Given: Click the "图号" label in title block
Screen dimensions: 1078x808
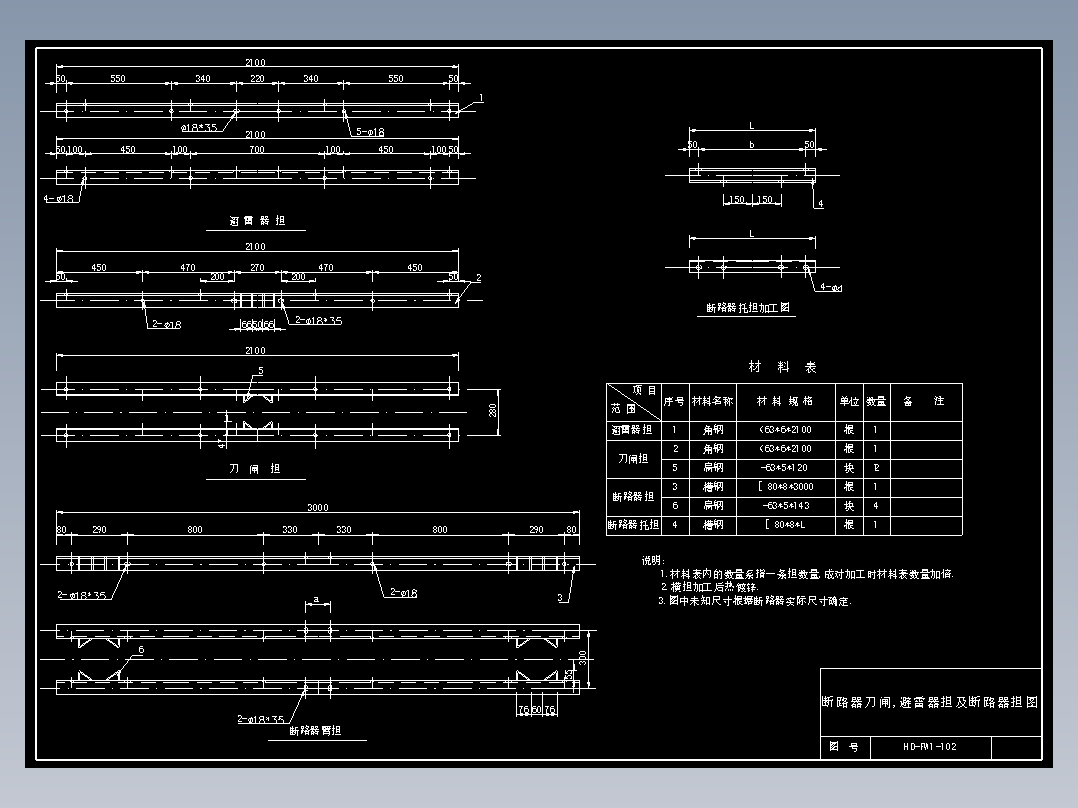Looking at the screenshot, I should pos(844,747).
